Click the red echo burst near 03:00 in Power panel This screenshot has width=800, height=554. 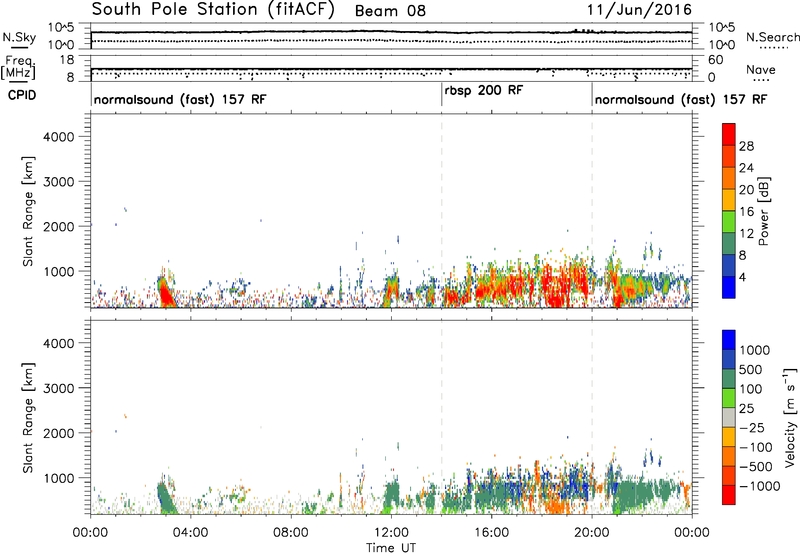coord(166,292)
